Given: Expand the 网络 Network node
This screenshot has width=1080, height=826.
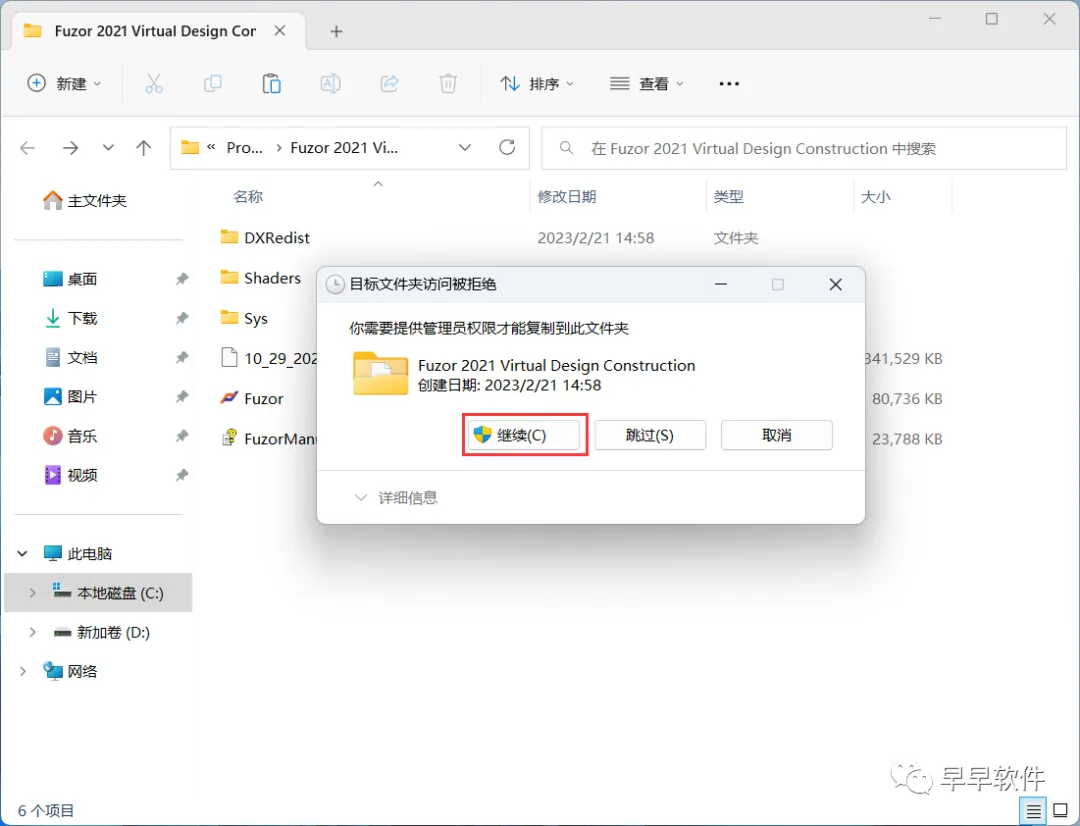Looking at the screenshot, I should 22,672.
